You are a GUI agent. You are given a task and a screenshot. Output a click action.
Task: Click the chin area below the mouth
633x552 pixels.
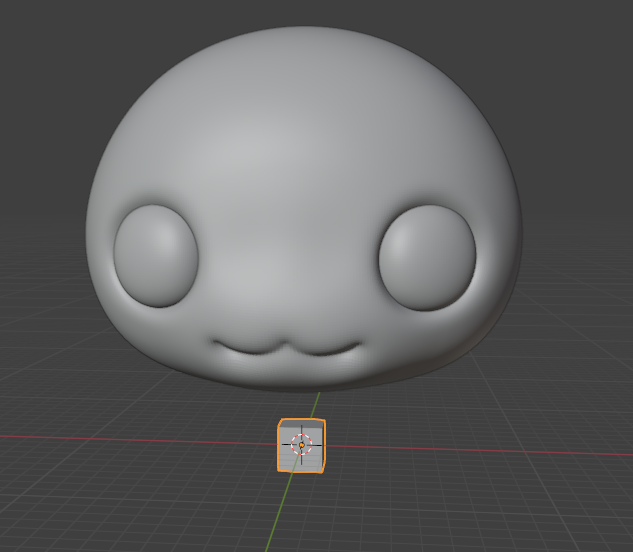tap(290, 375)
